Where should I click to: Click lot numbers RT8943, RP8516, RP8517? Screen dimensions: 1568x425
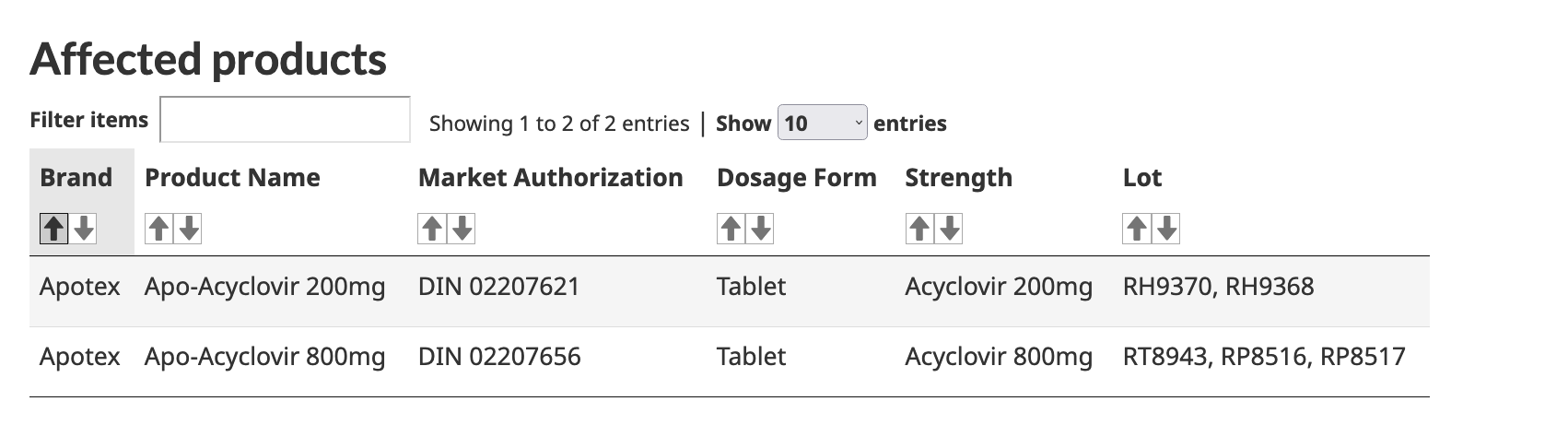[1264, 357]
